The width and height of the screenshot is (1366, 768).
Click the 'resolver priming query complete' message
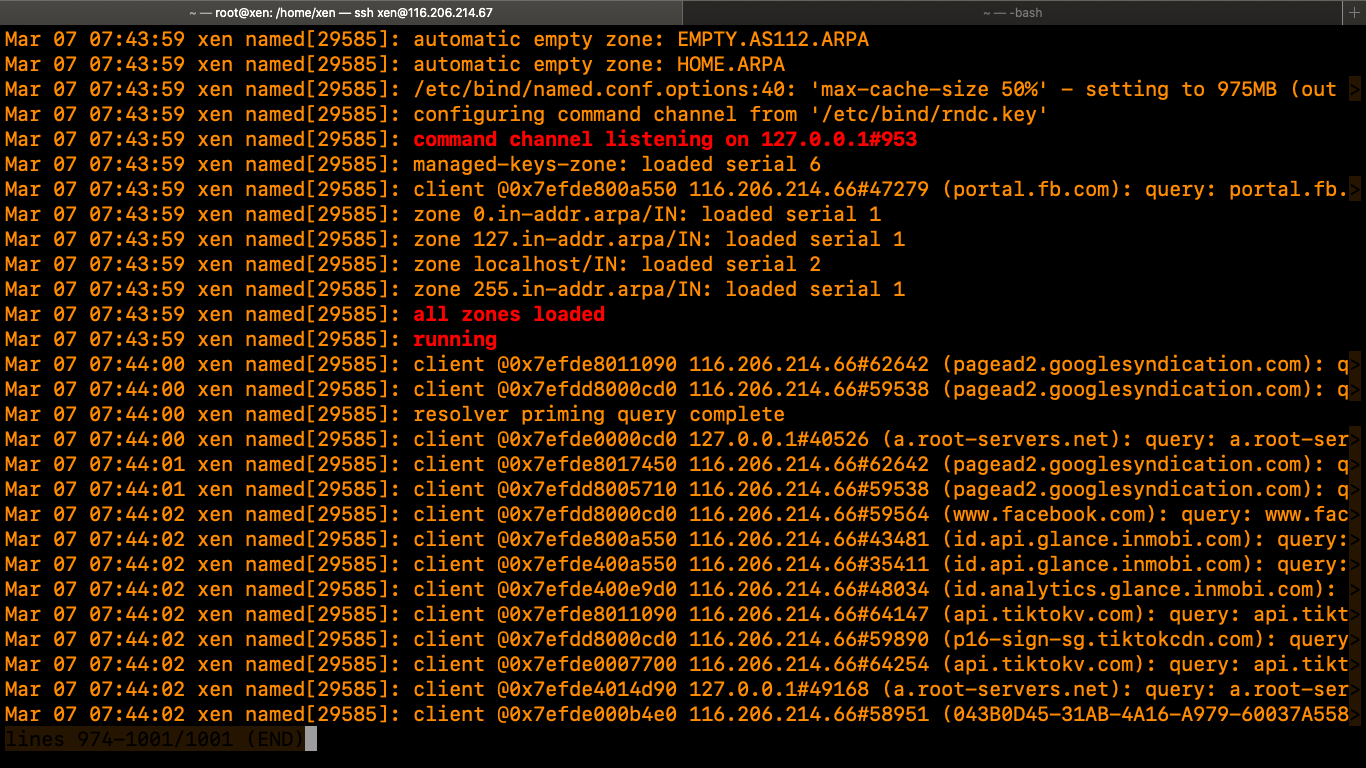coord(599,415)
